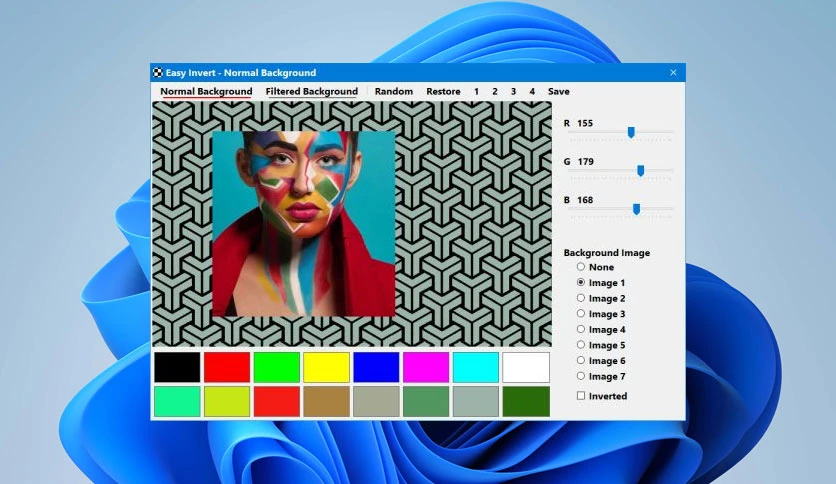Viewport: 836px width, 484px height.
Task: Click the G slider handle
Action: point(641,171)
